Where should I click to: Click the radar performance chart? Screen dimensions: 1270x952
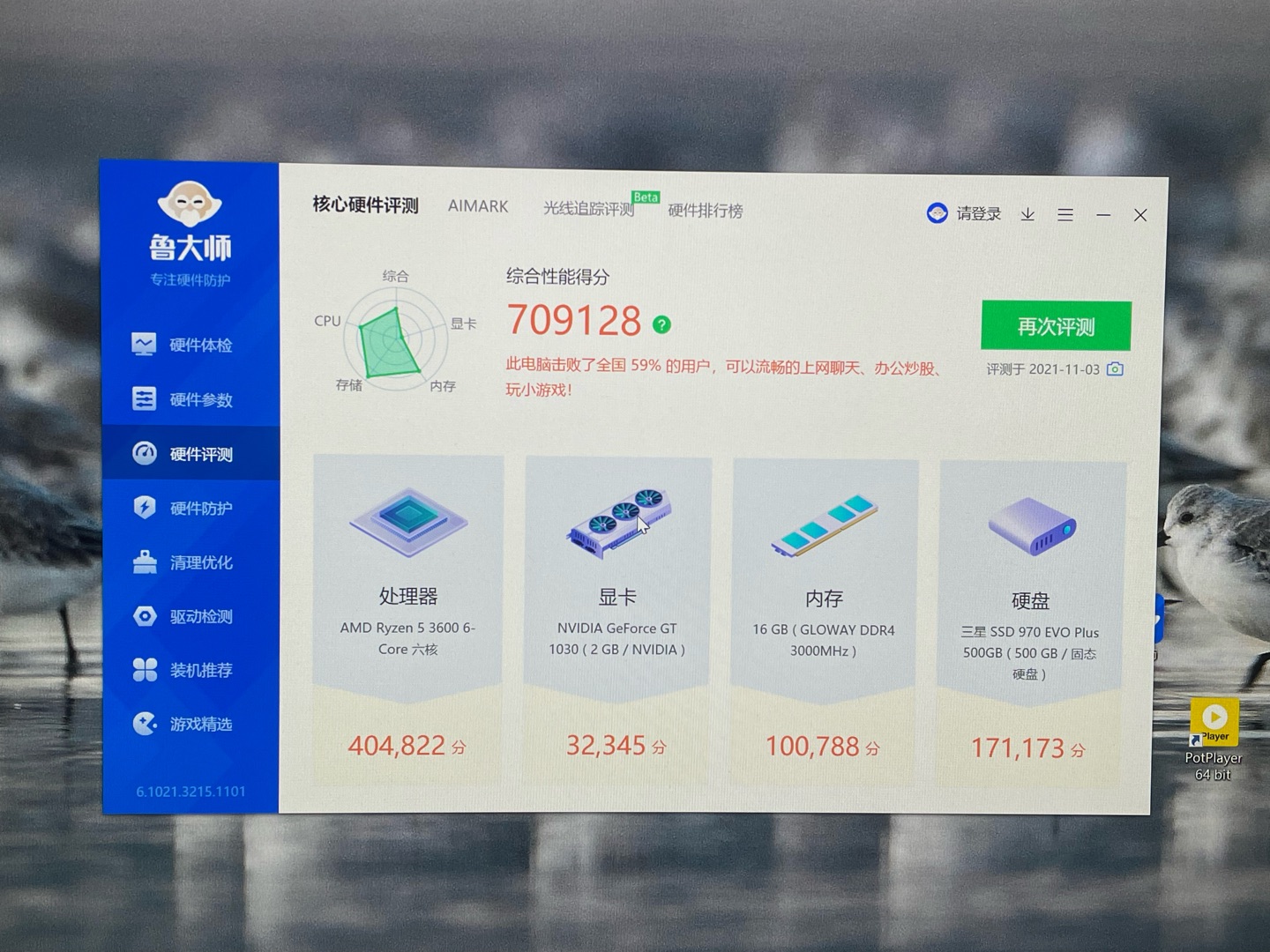[394, 338]
